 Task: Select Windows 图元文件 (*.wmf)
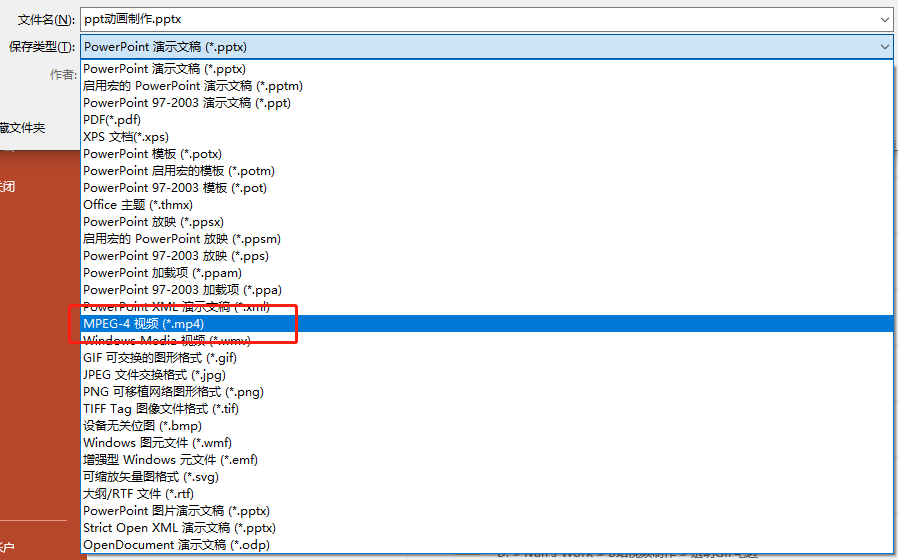487,443
